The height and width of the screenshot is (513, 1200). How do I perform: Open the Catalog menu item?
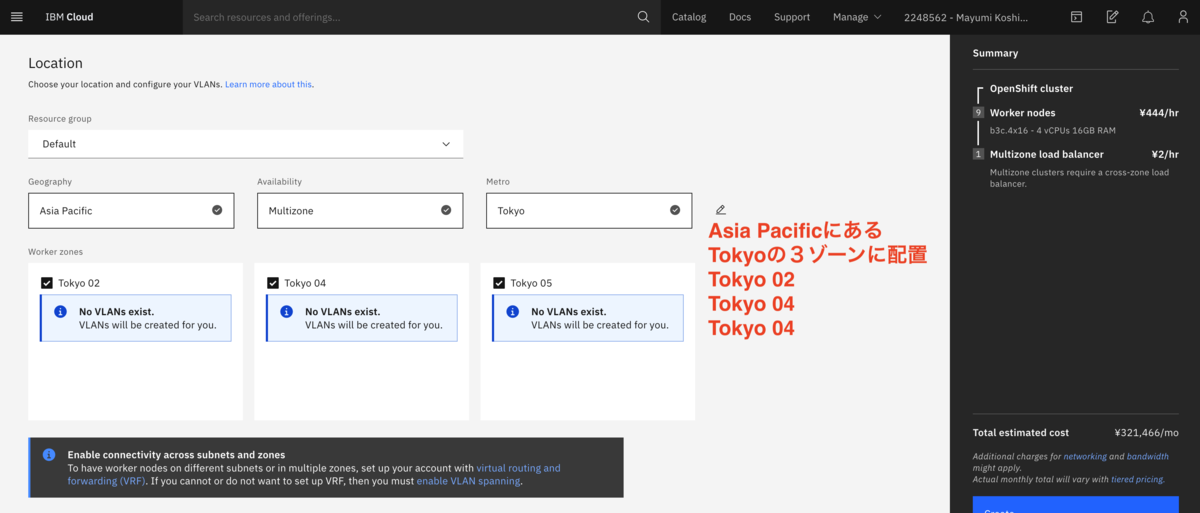(x=688, y=17)
